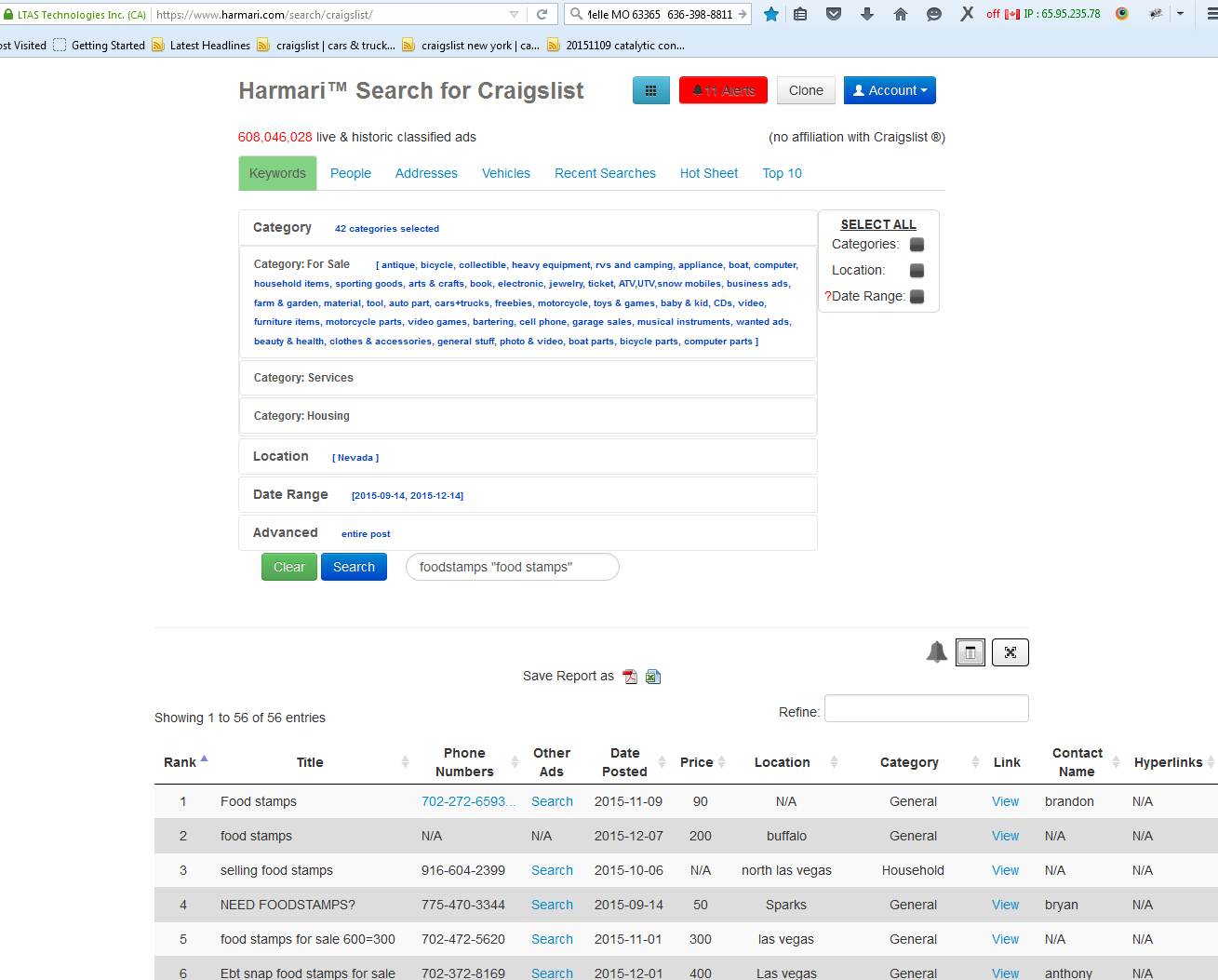Image resolution: width=1218 pixels, height=980 pixels.
Task: Click the expand fullscreen table button
Action: [1011, 652]
